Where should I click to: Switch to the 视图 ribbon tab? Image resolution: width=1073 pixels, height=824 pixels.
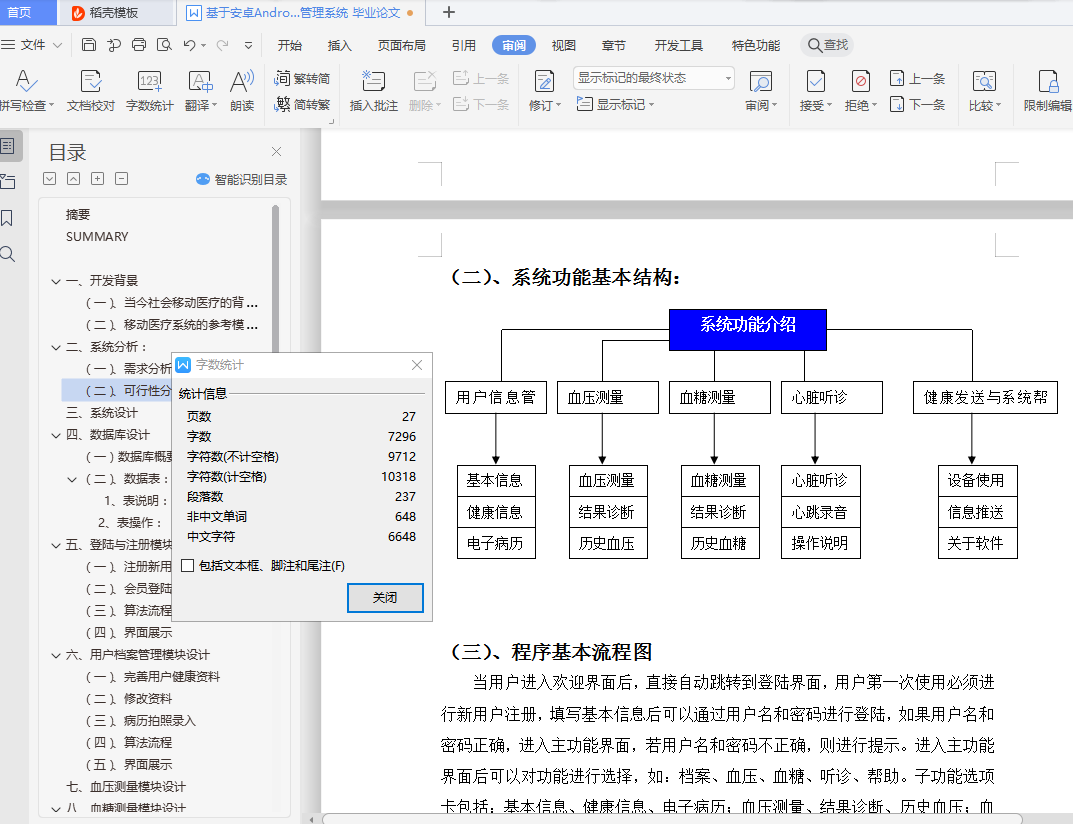coord(563,45)
